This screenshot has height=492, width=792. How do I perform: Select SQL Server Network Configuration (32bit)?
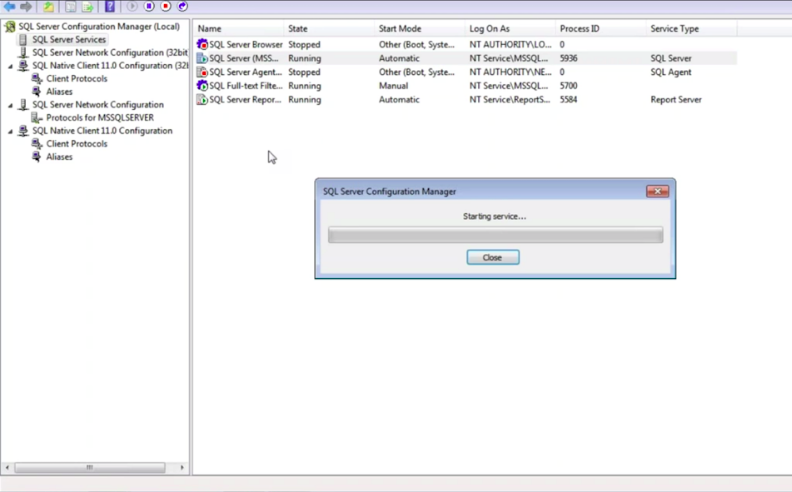[x=110, y=53]
